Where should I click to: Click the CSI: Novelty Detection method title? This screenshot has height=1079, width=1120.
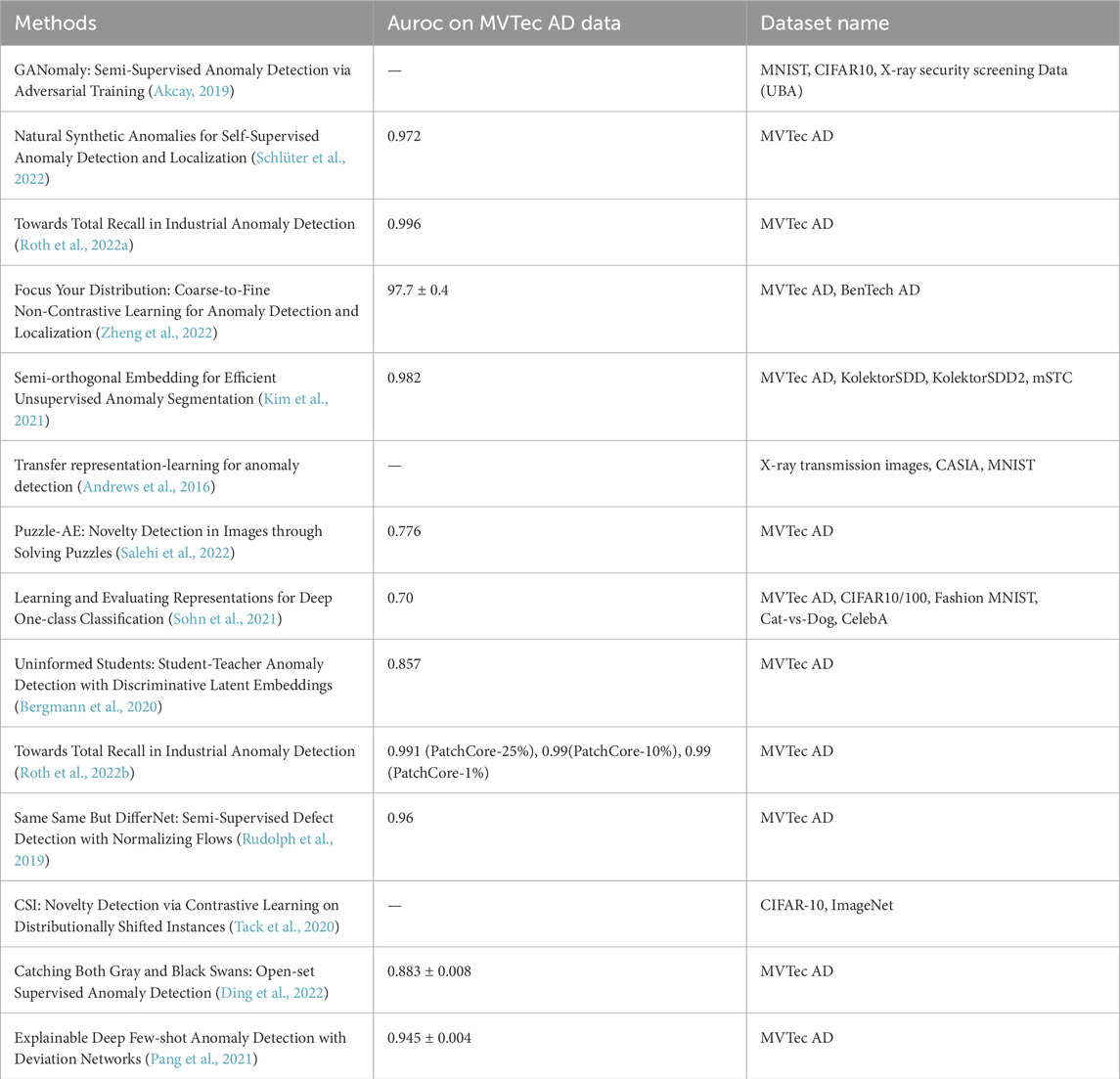tap(176, 916)
